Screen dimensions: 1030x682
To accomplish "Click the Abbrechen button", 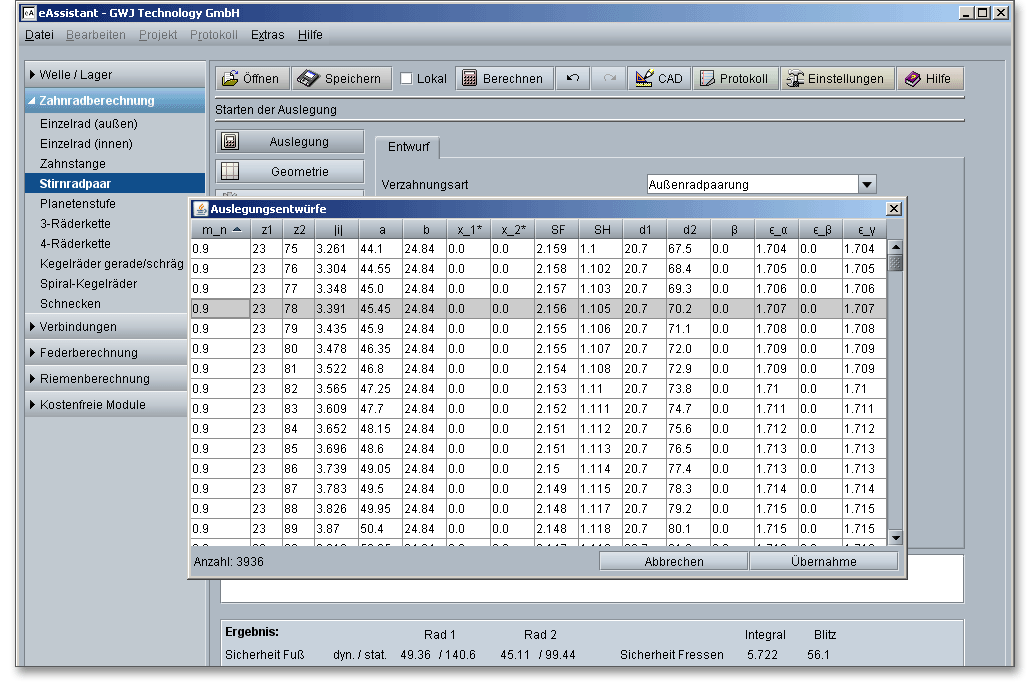I will [674, 562].
